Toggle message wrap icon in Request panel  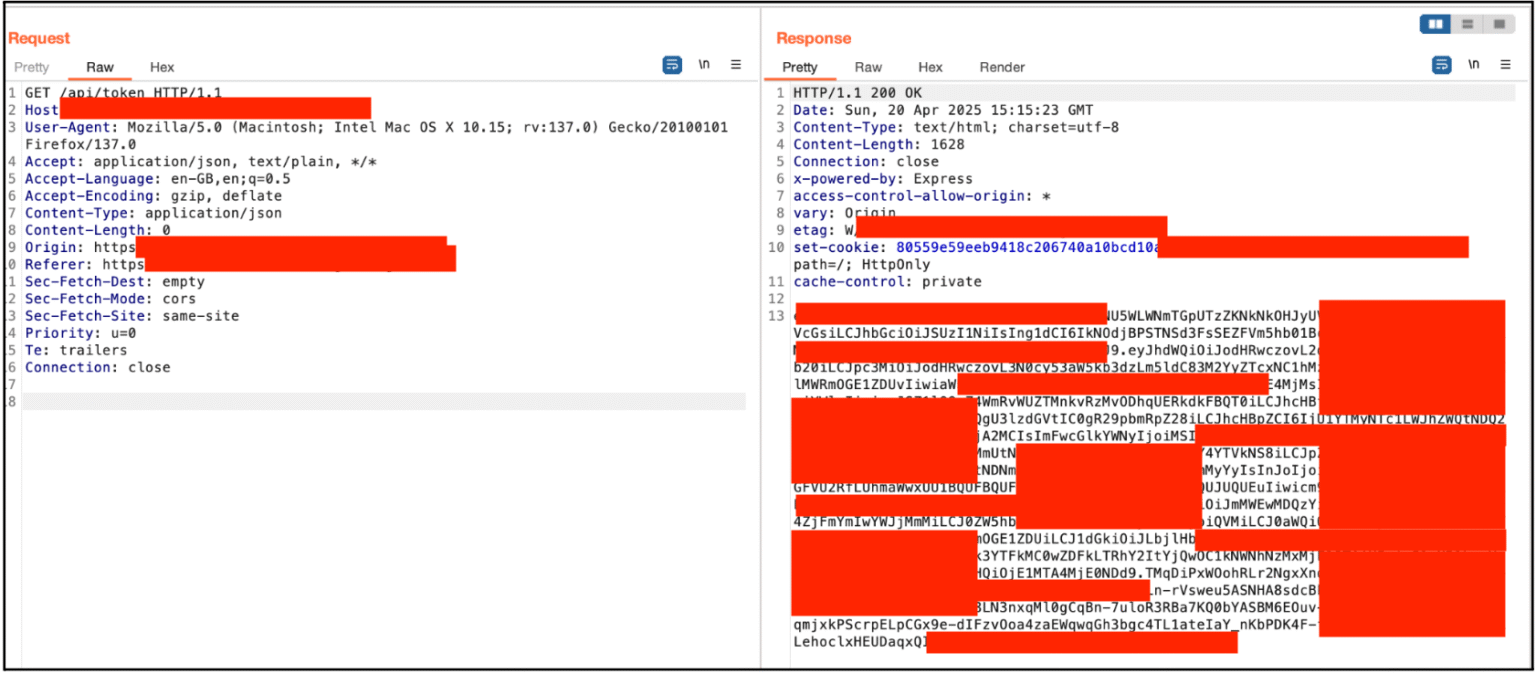click(672, 65)
